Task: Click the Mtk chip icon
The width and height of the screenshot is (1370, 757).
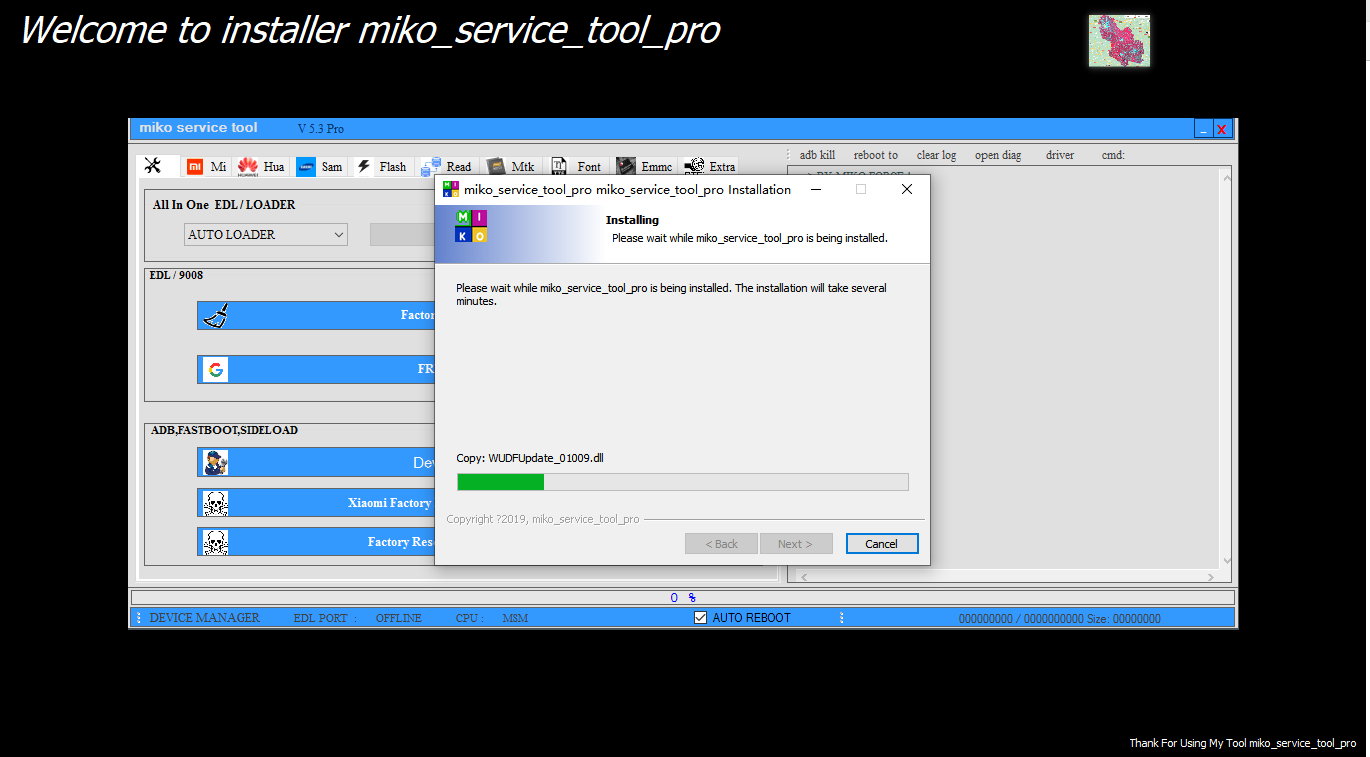Action: click(x=496, y=167)
